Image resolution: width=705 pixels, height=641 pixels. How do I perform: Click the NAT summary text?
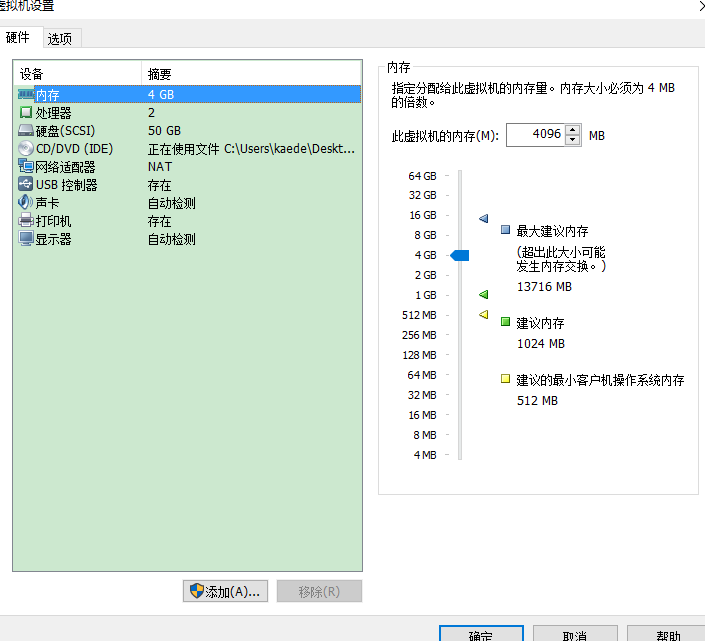coord(160,167)
